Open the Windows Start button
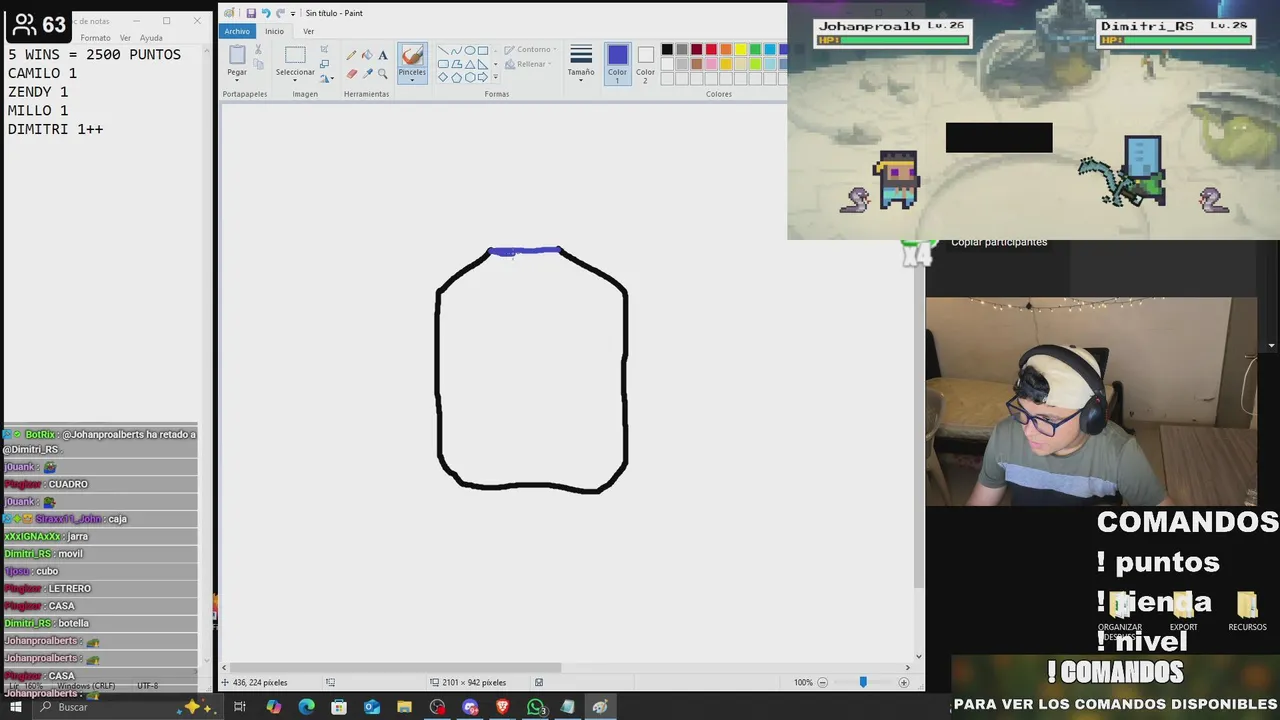The height and width of the screenshot is (720, 1280). pyautogui.click(x=15, y=707)
